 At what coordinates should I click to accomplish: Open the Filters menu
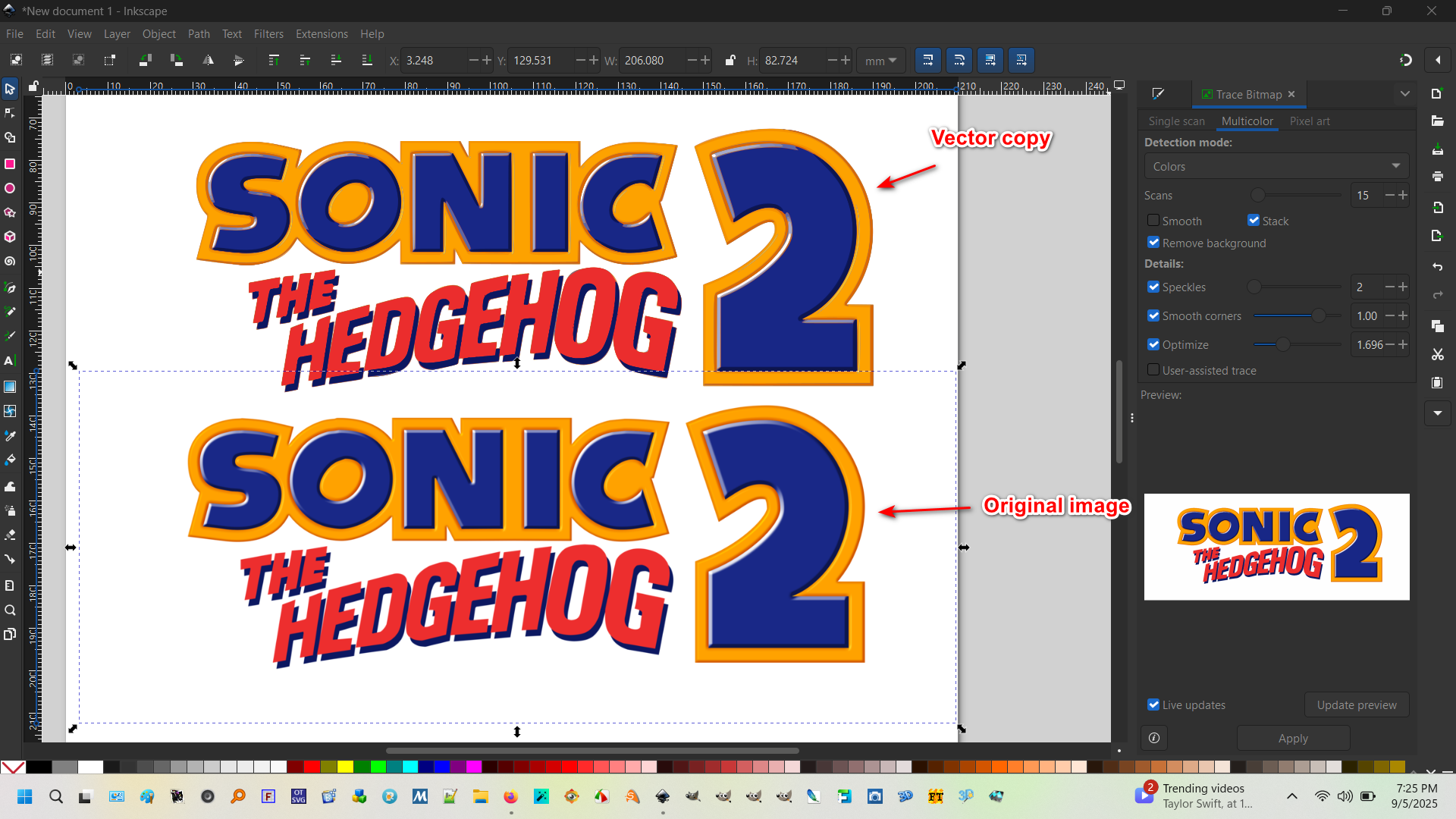(x=268, y=34)
